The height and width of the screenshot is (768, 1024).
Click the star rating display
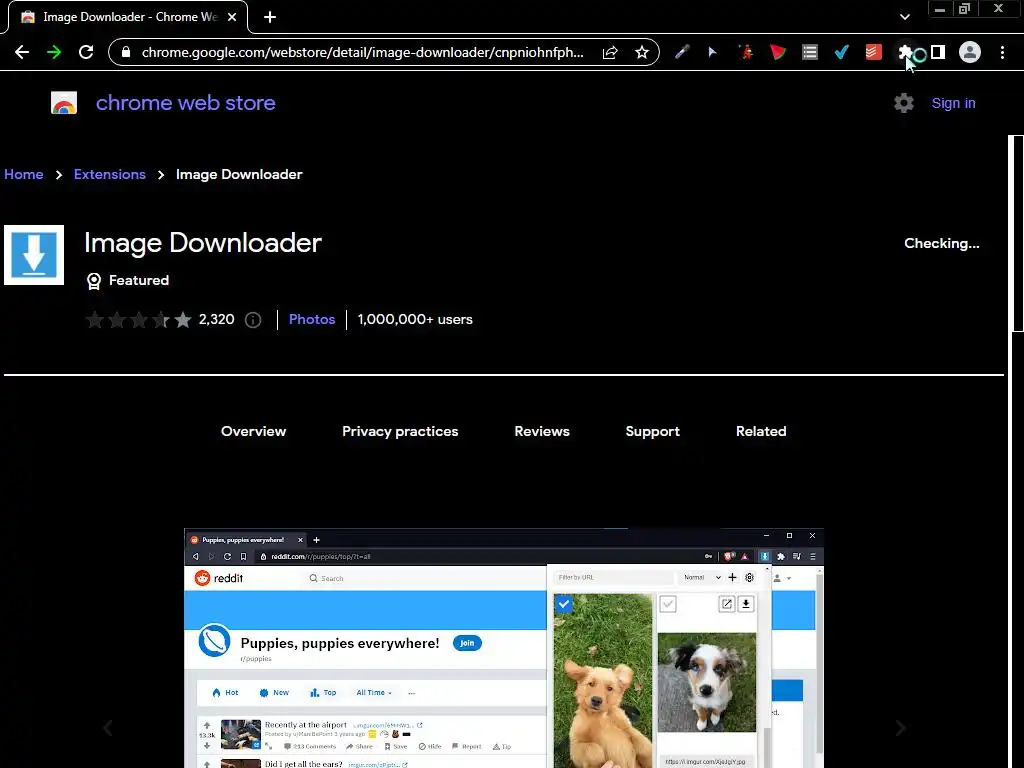tap(138, 320)
